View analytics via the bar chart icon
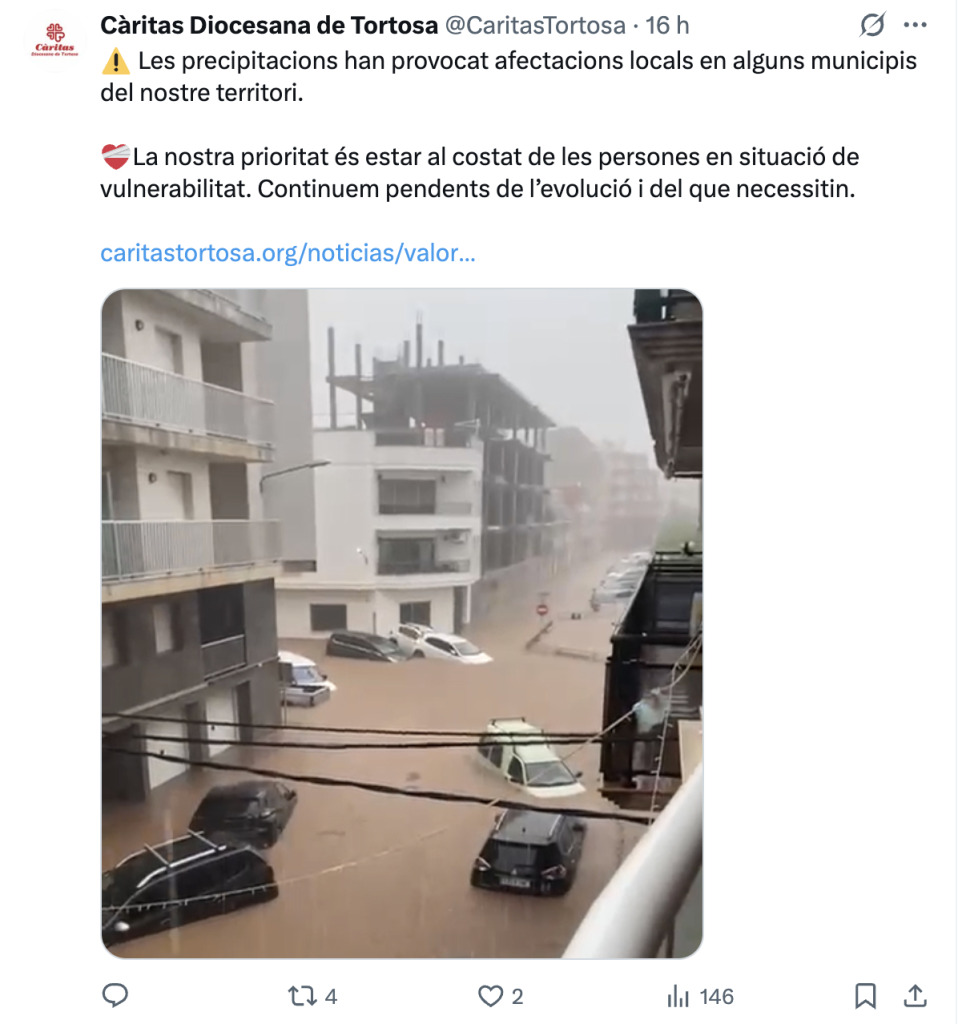This screenshot has width=958, height=1024. pyautogui.click(x=678, y=997)
